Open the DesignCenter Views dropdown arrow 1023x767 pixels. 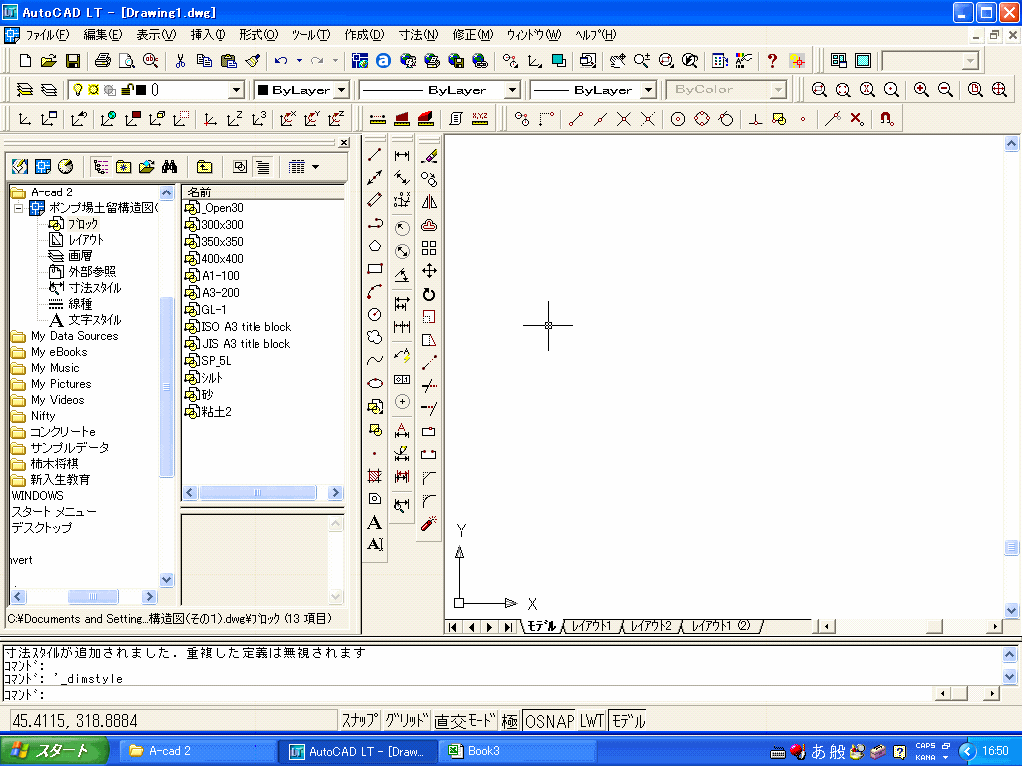[316, 167]
